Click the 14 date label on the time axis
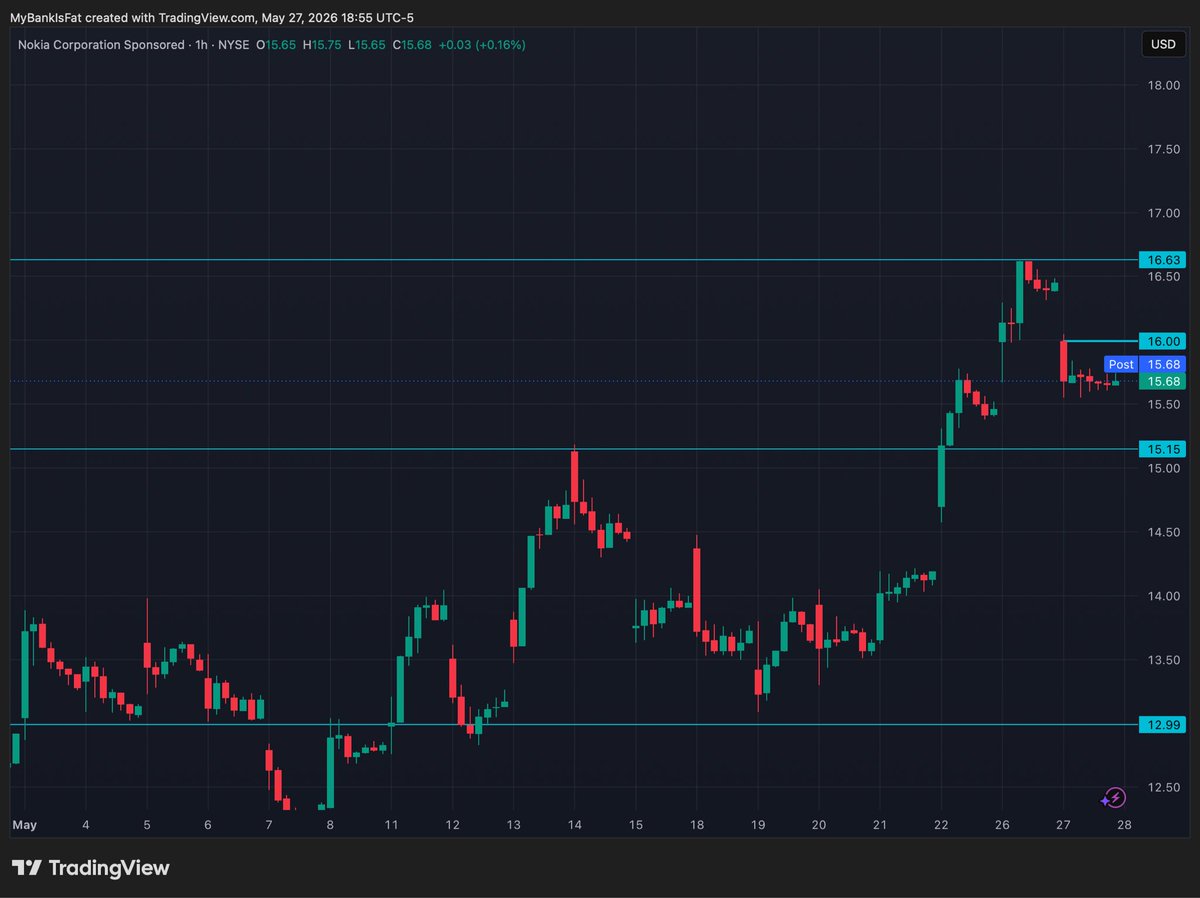The width and height of the screenshot is (1200, 898). point(574,826)
